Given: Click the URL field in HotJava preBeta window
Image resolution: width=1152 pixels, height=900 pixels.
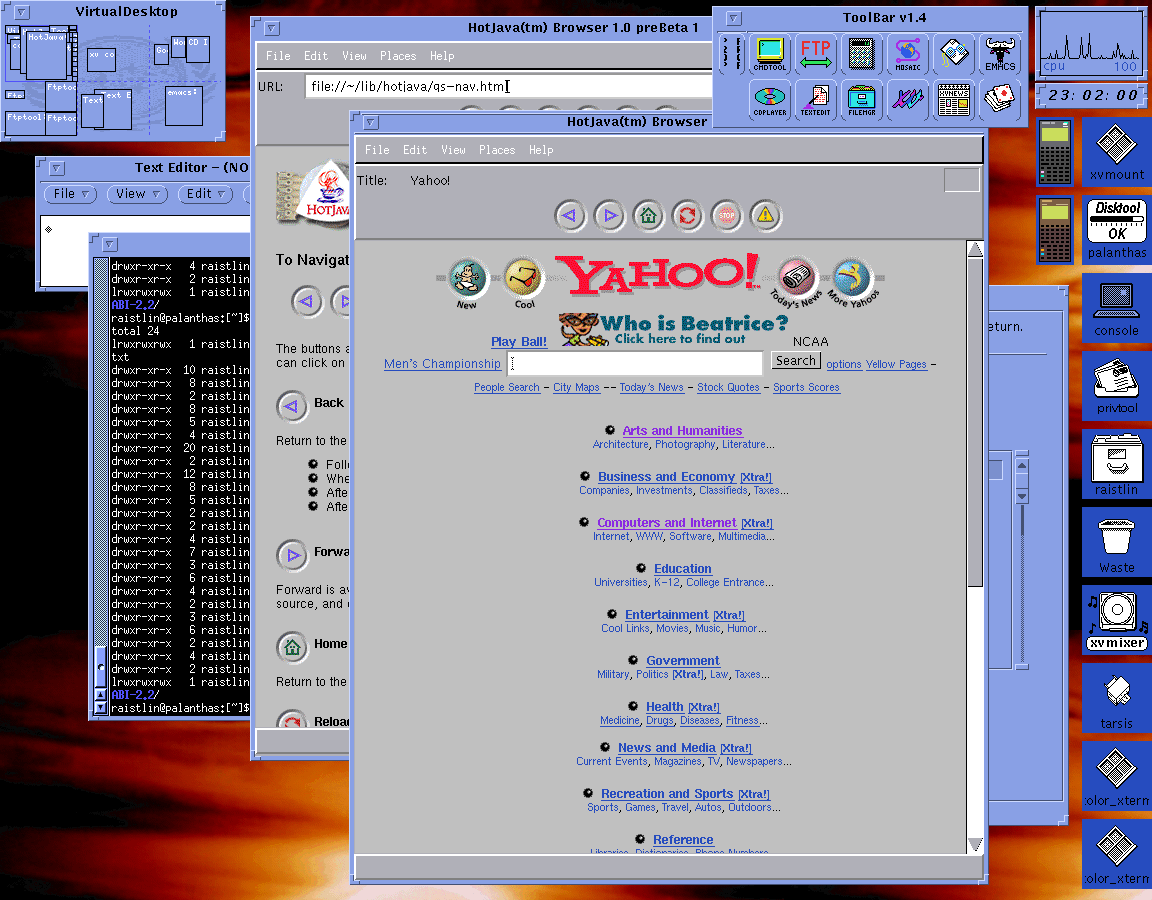Looking at the screenshot, I should (508, 87).
